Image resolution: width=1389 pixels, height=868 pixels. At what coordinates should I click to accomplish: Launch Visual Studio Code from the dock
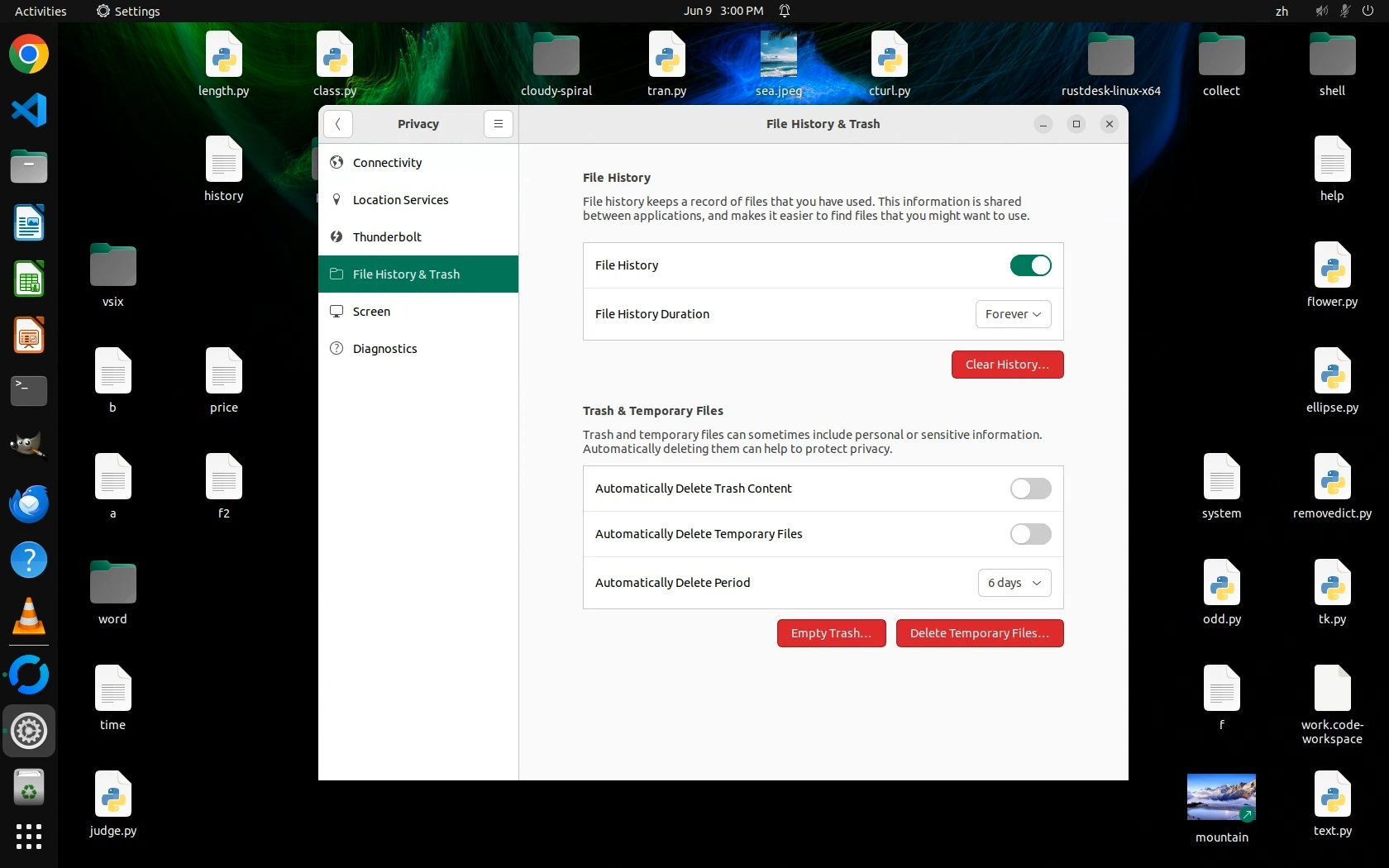pos(29,111)
